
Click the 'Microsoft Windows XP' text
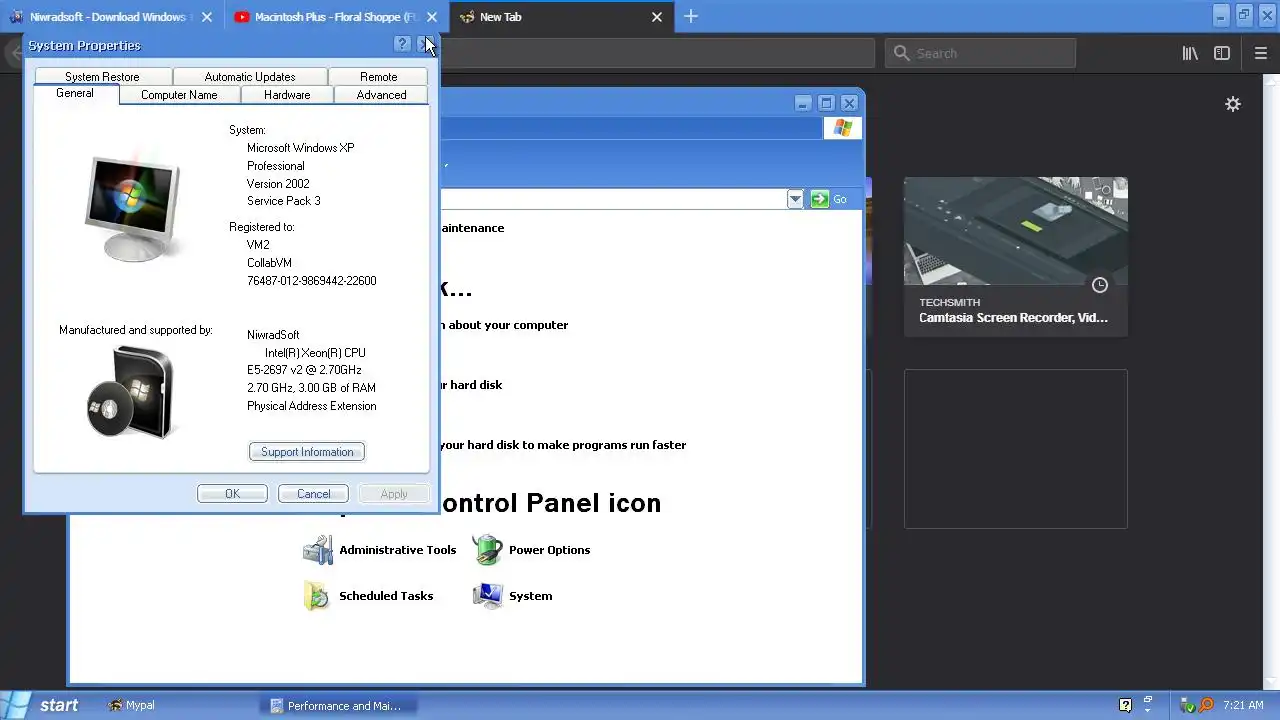[x=301, y=148]
